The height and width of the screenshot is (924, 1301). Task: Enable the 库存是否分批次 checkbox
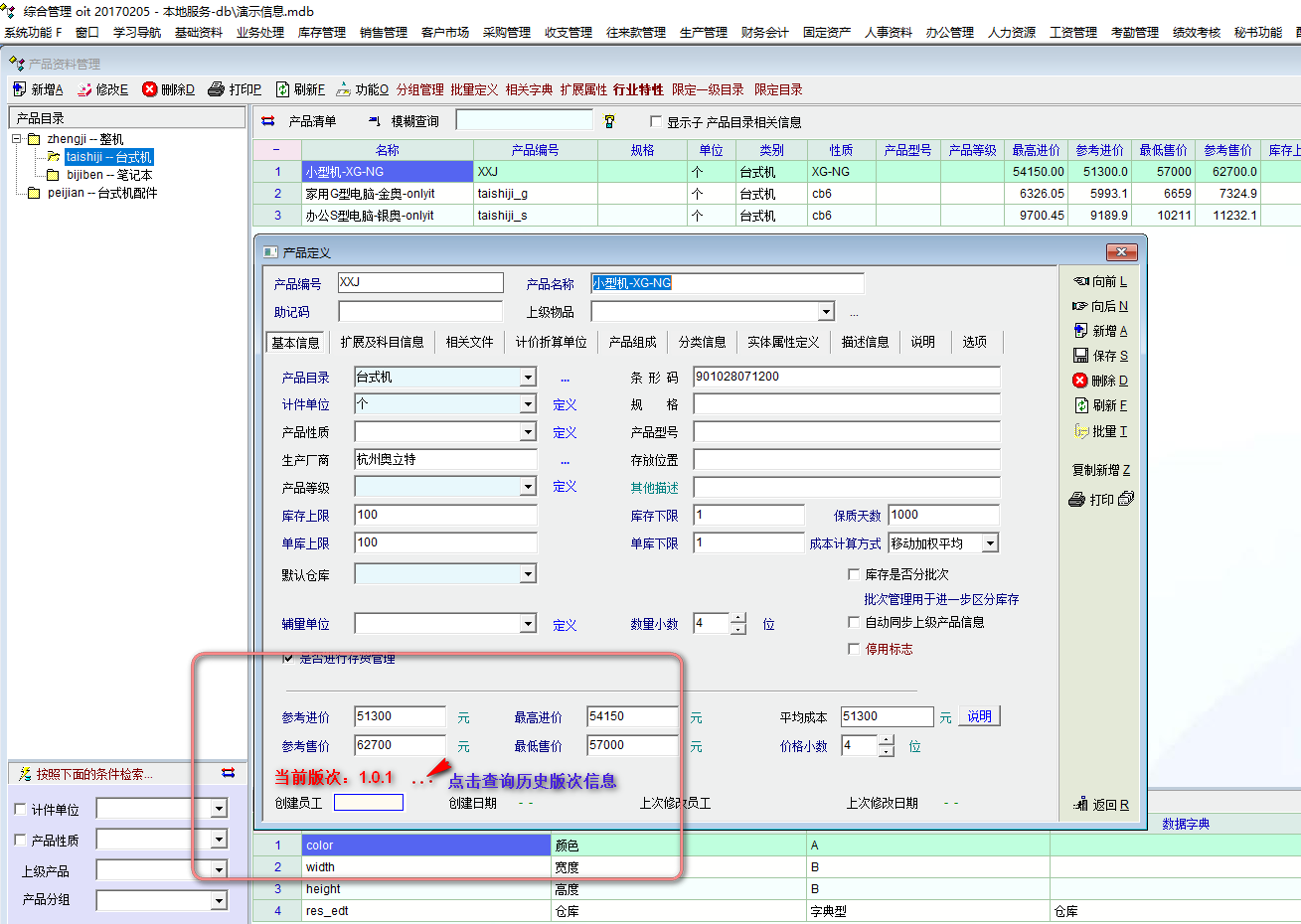click(854, 574)
